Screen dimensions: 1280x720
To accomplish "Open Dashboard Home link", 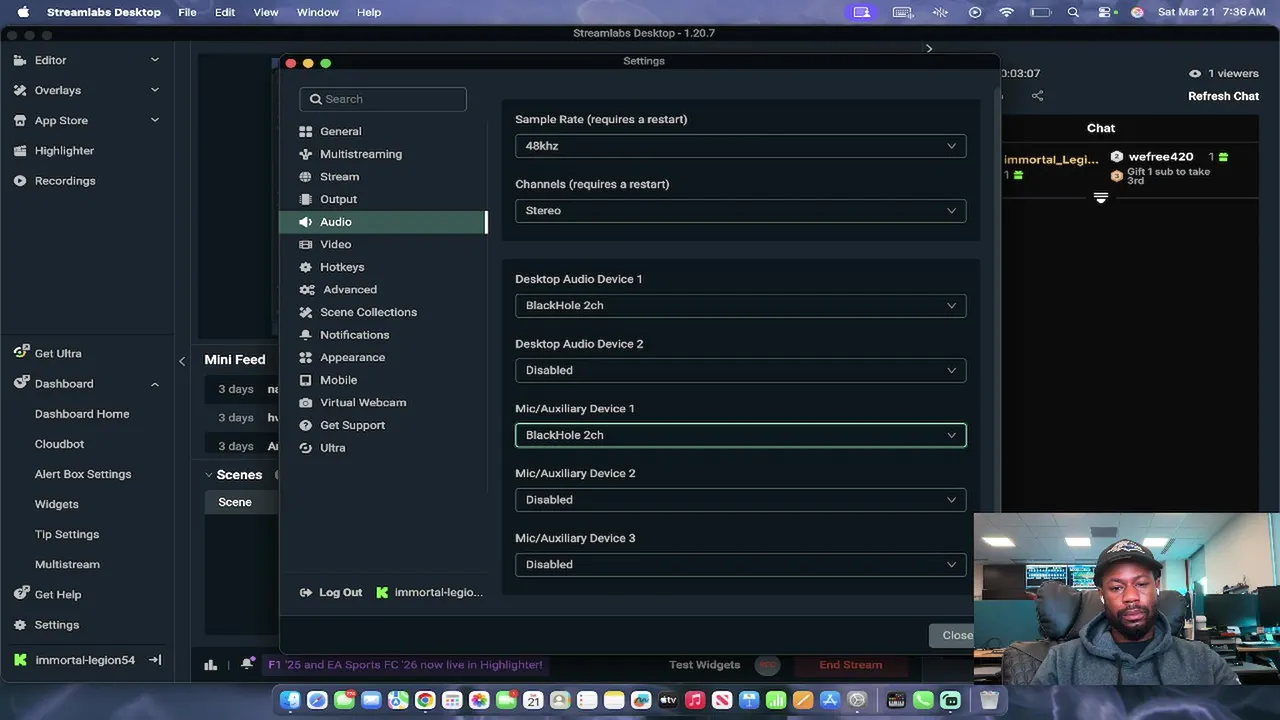I will tap(82, 414).
